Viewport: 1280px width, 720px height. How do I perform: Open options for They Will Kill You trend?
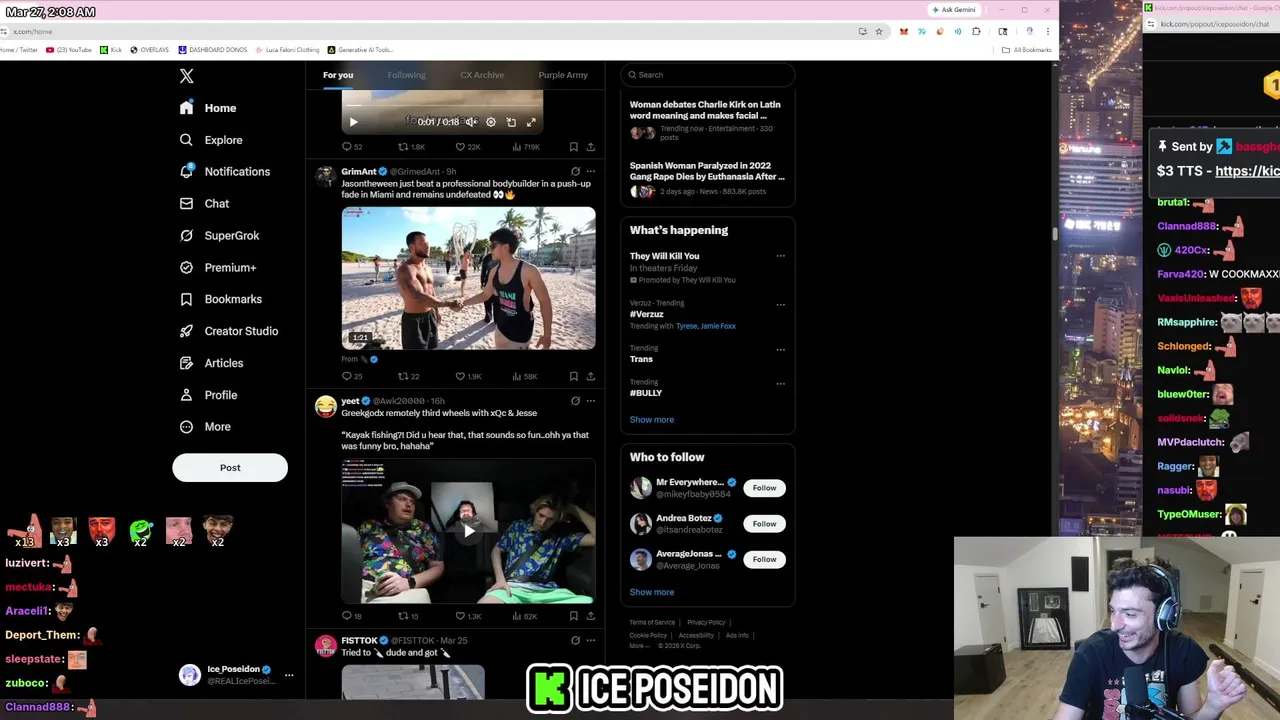pos(781,256)
